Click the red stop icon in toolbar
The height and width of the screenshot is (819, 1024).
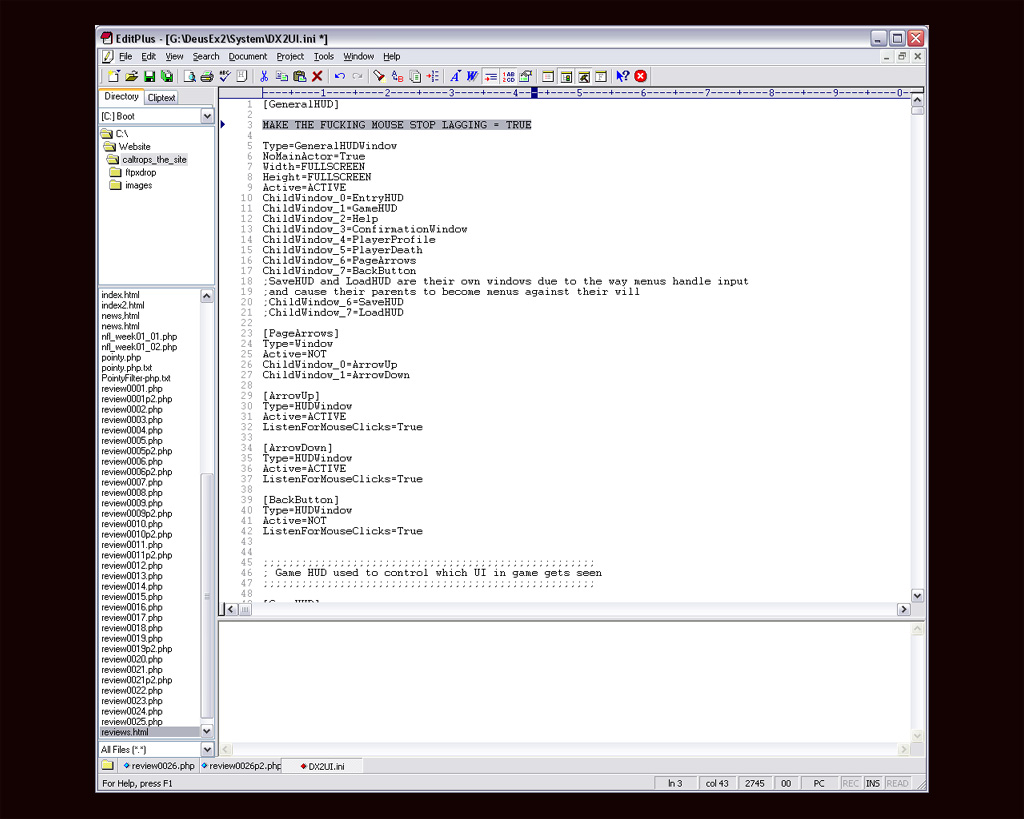640,76
